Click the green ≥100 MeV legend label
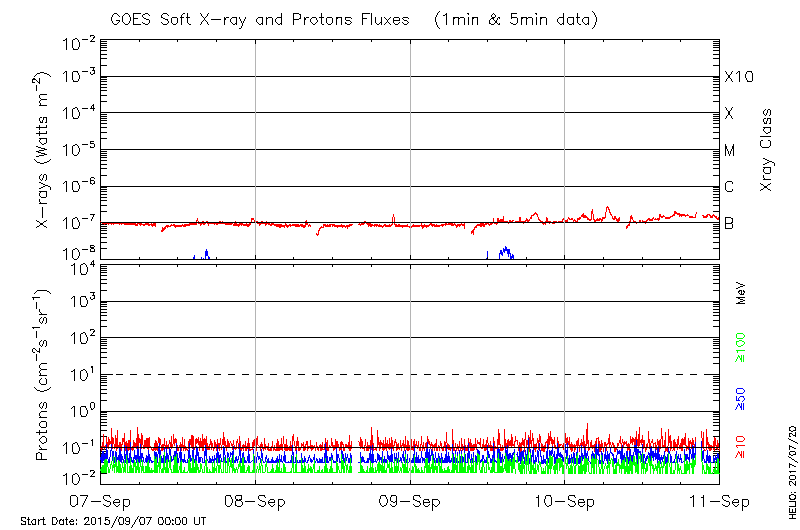Screen dimensions: 800x530 741,349
